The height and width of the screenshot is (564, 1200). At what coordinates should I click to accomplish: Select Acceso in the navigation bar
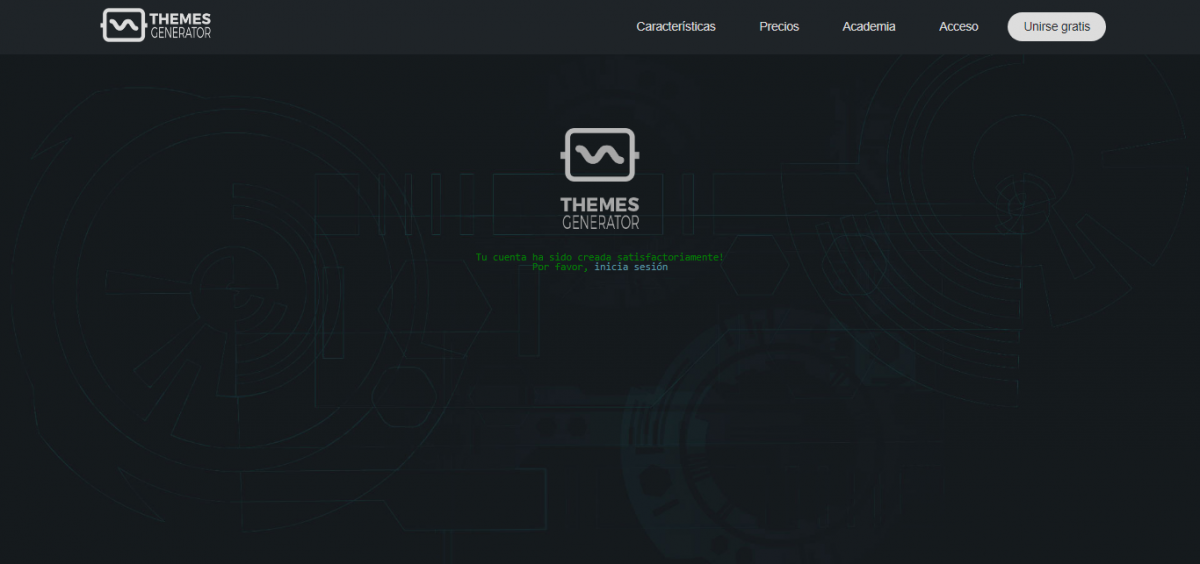(x=958, y=27)
